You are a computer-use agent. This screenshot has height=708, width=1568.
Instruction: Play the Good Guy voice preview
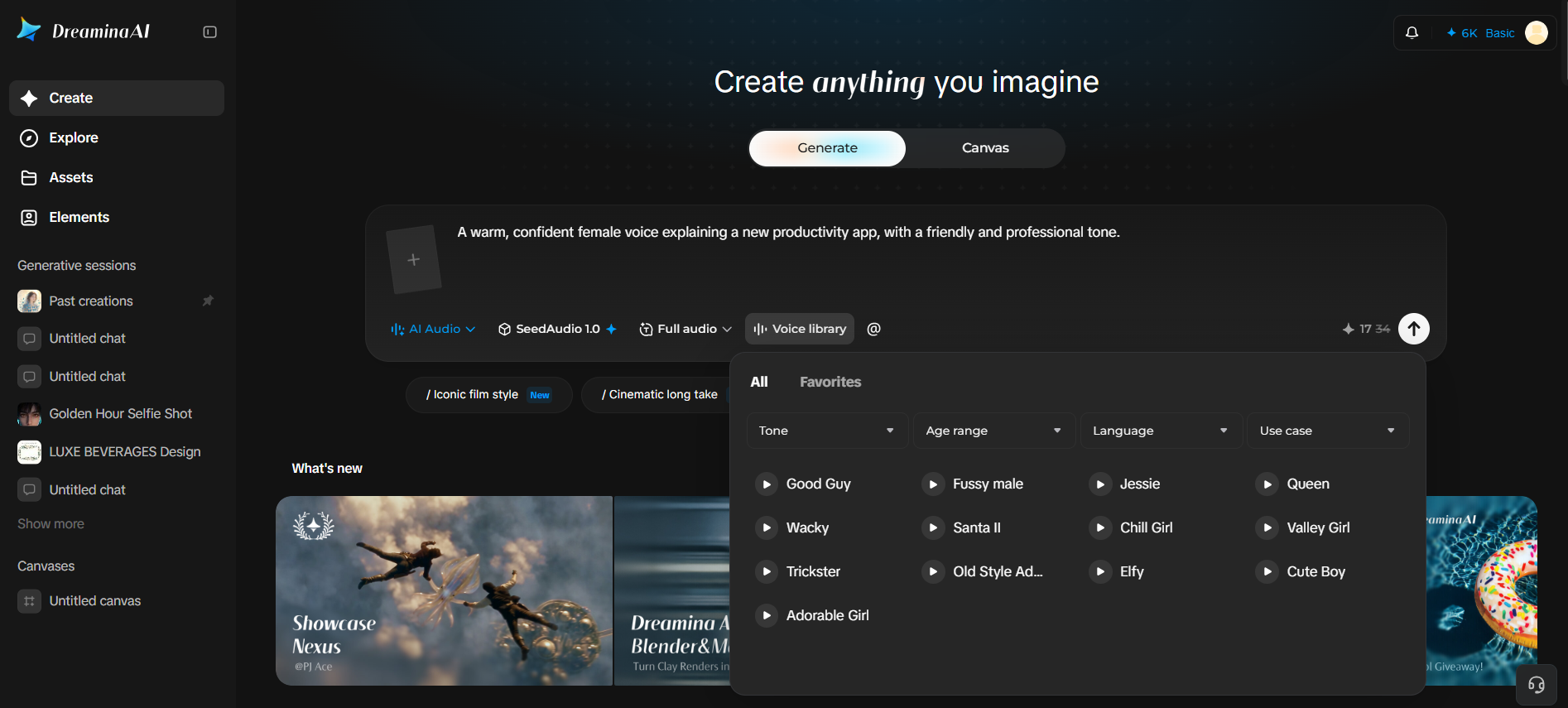click(767, 484)
